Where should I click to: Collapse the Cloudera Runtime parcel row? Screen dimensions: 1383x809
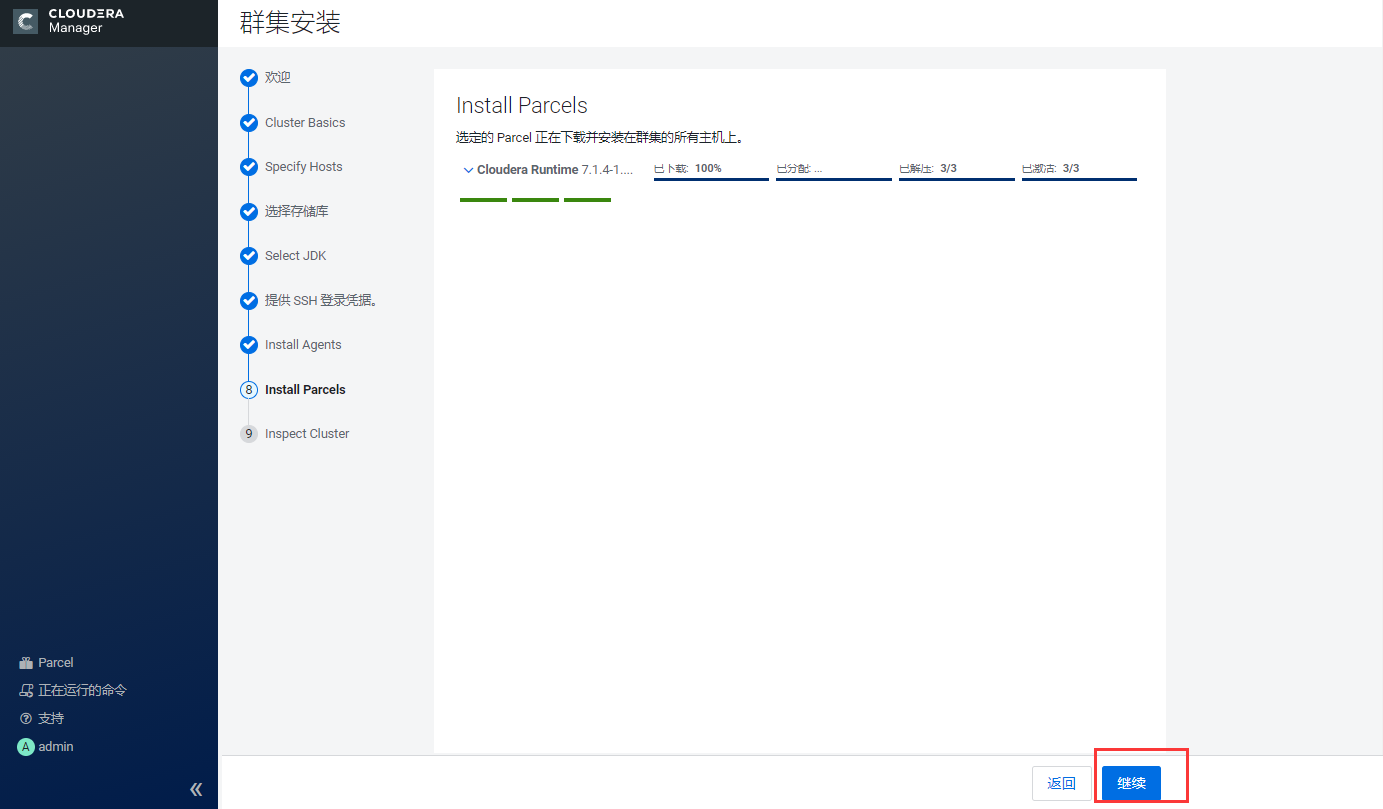point(468,170)
